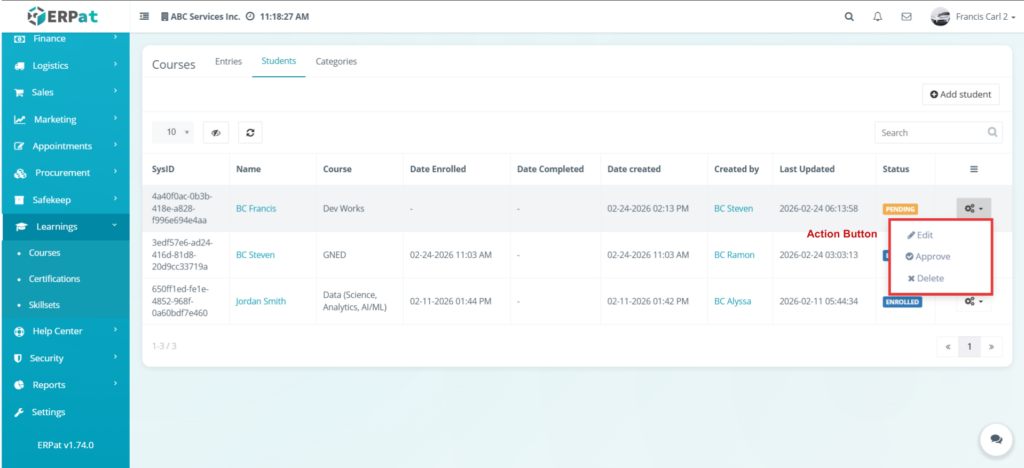Open the BC Francis student link
This screenshot has width=1024, height=468.
[255, 209]
